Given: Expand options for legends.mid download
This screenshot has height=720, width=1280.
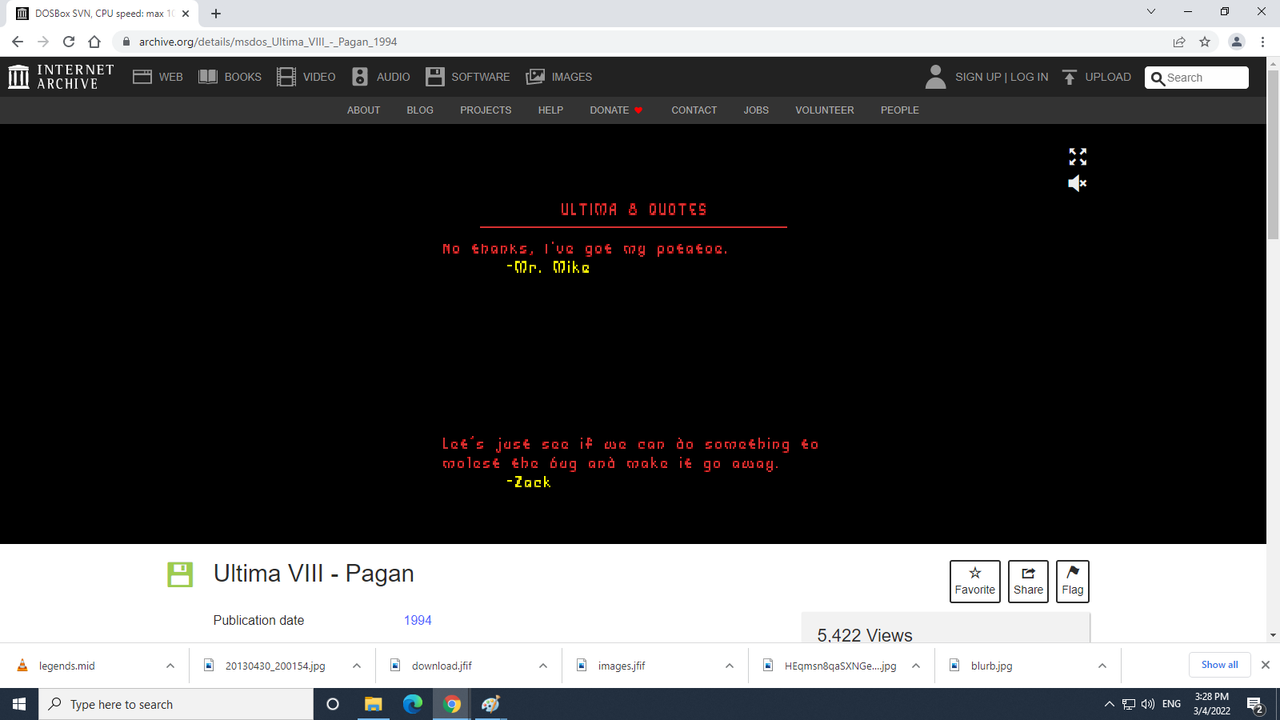Looking at the screenshot, I should (x=170, y=665).
